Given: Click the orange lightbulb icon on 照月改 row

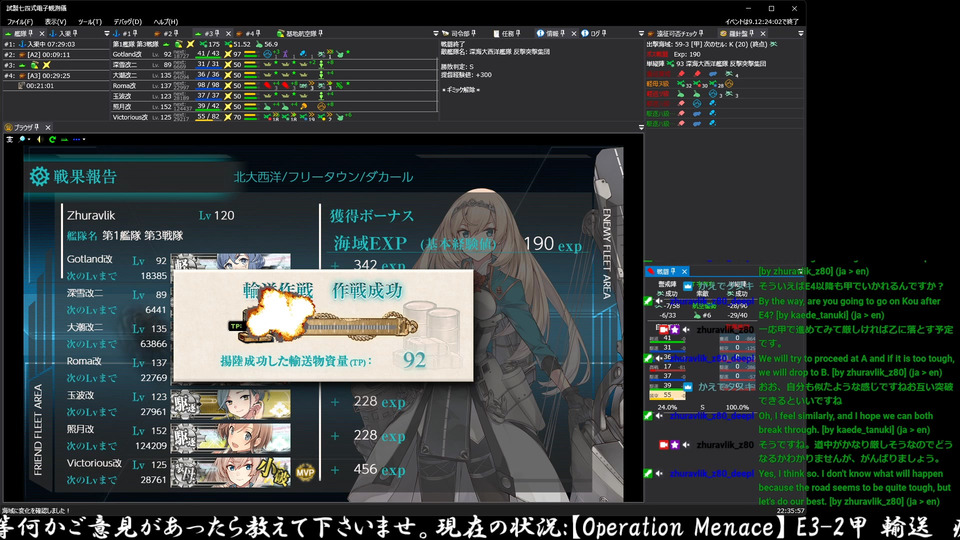Looking at the screenshot, I should pos(304,106).
